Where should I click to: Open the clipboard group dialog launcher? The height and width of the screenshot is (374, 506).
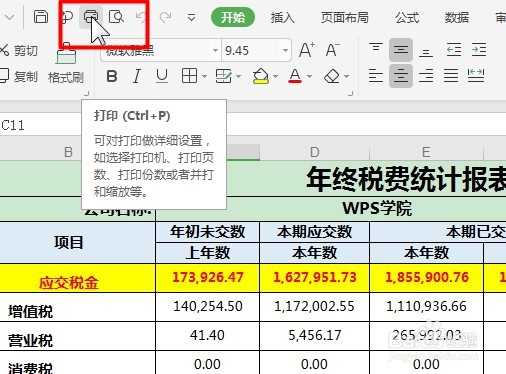(x=87, y=93)
